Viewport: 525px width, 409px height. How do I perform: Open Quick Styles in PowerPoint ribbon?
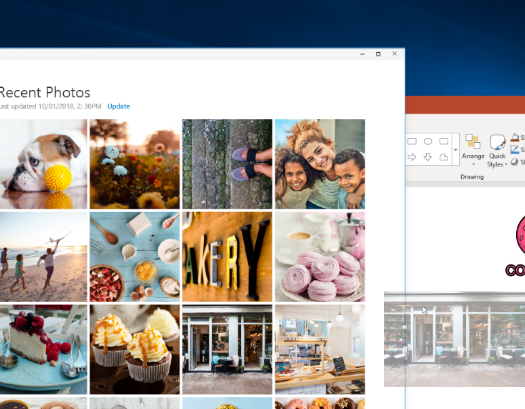pos(497,151)
